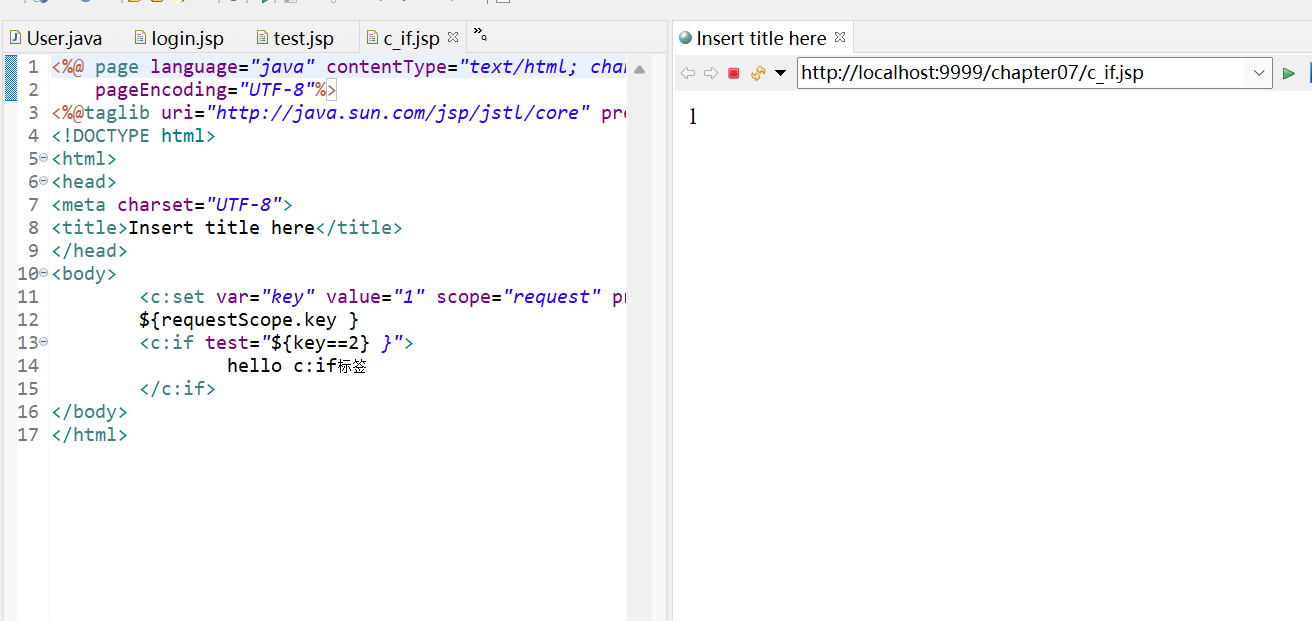The width and height of the screenshot is (1312, 621).
Task: Select the c_if.jsp editor tab
Action: (411, 38)
